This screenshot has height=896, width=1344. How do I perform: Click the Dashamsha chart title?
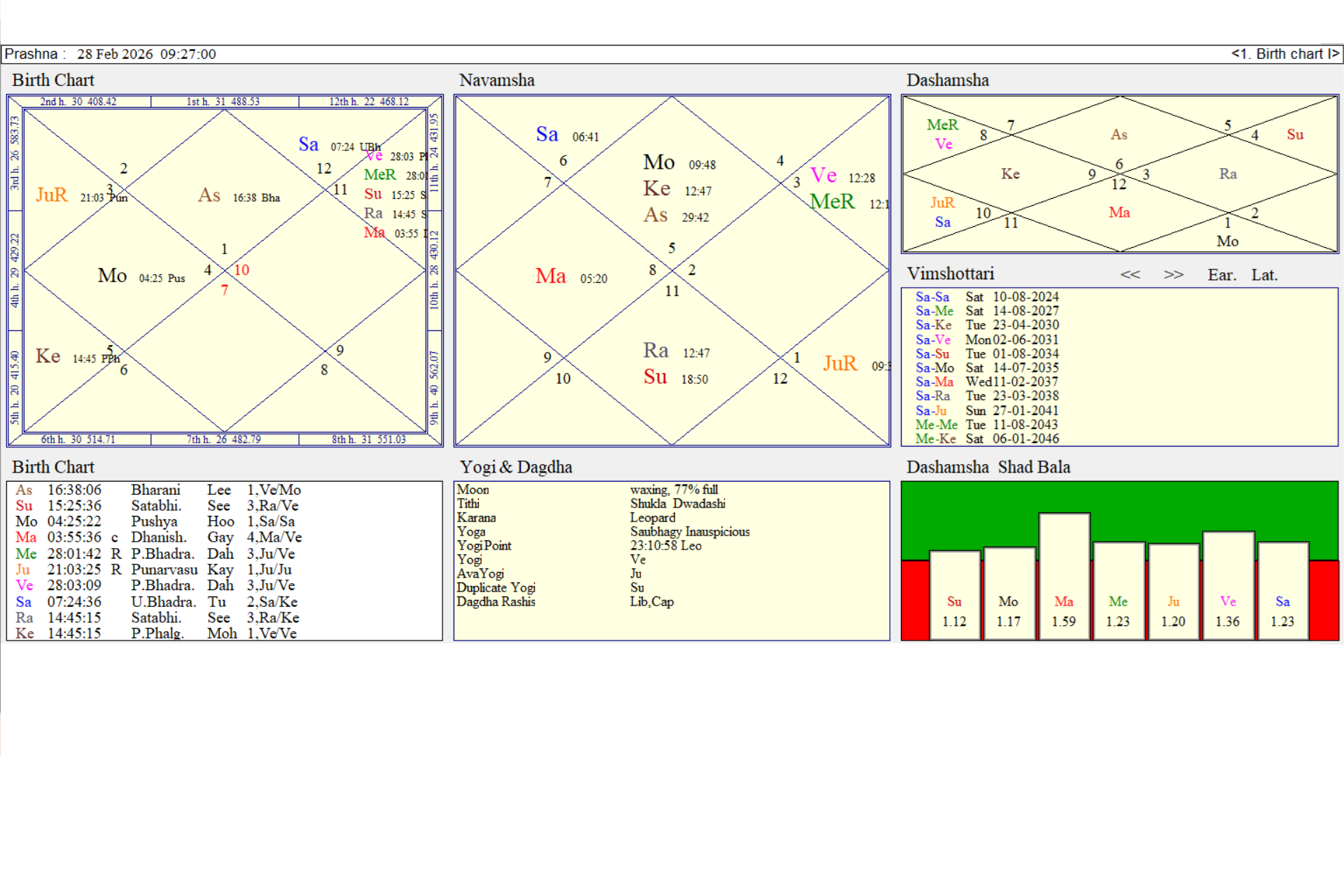pos(947,80)
